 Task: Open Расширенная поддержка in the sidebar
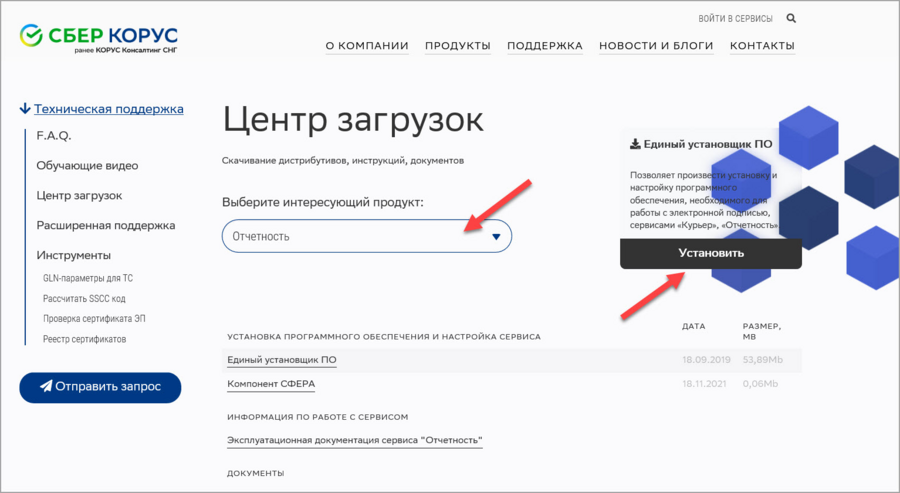point(106,226)
